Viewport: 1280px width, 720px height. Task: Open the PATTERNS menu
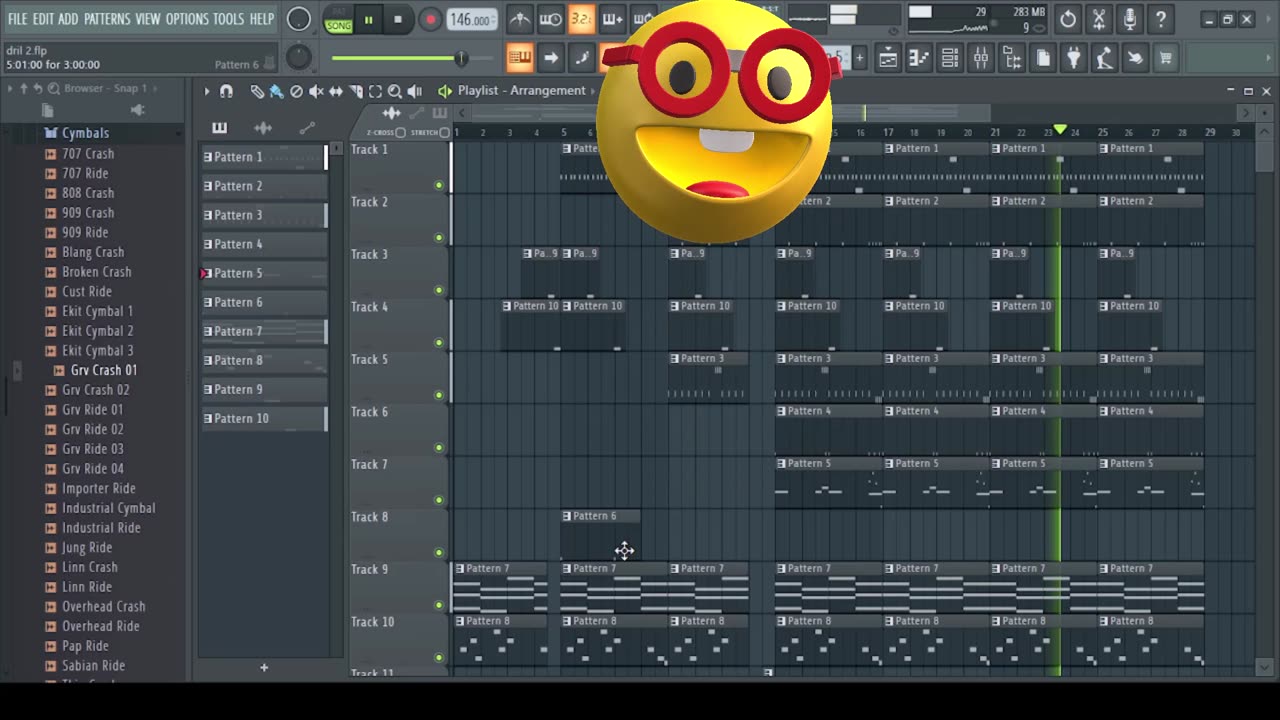(107, 19)
